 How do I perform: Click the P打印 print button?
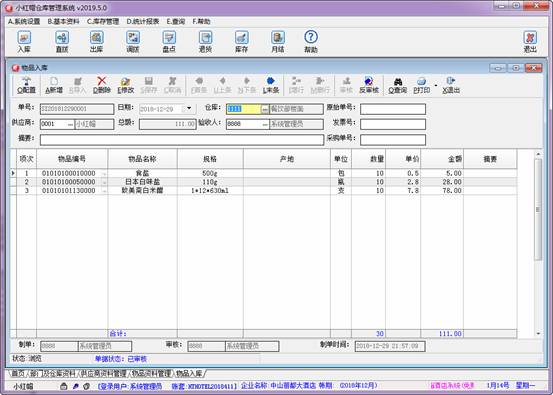point(421,85)
